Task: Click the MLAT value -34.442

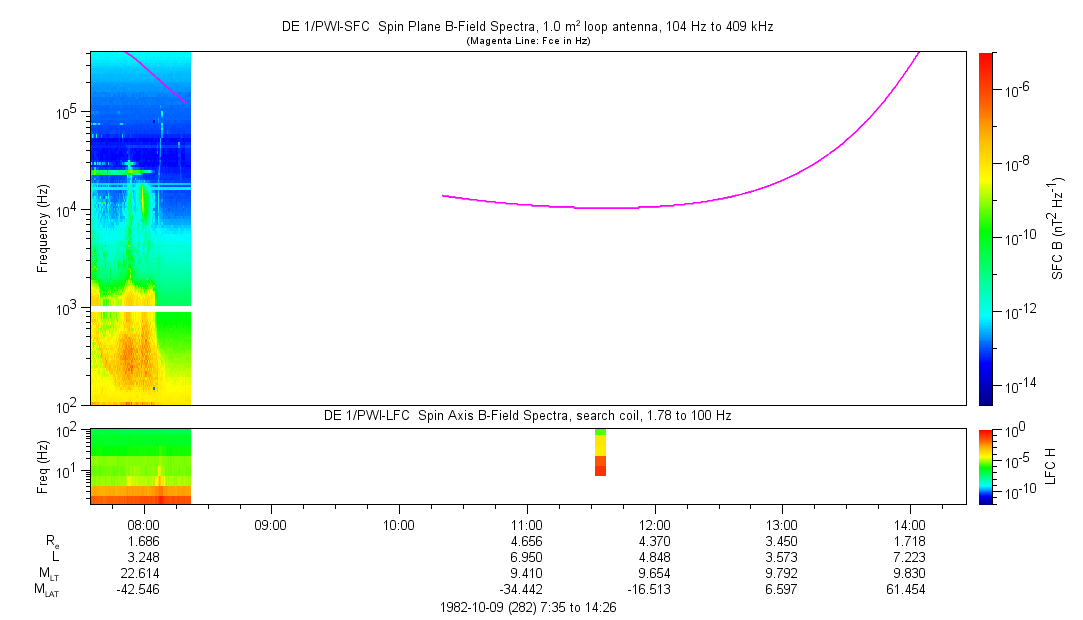Action: [521, 590]
